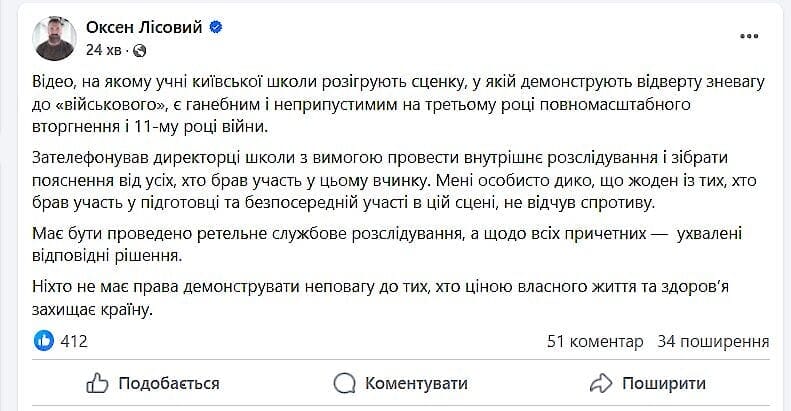View the 34 поширення shares
Viewport: 791px width, 411px height.
pyautogui.click(x=713, y=341)
